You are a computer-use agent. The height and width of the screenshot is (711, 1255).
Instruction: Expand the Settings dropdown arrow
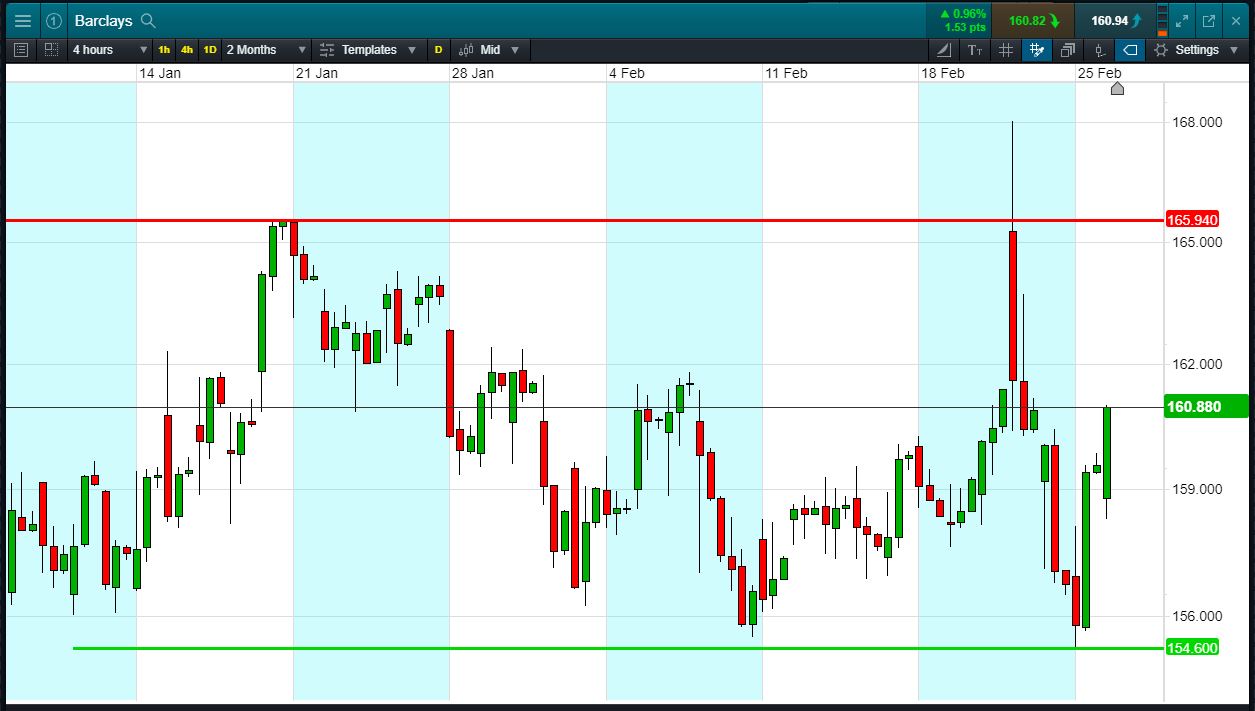[x=1233, y=50]
